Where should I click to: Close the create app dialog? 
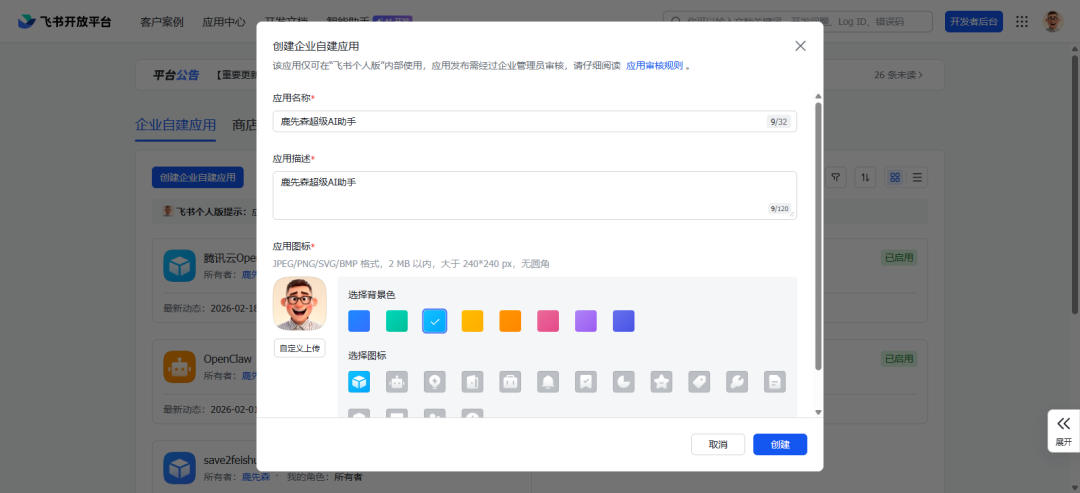point(800,46)
